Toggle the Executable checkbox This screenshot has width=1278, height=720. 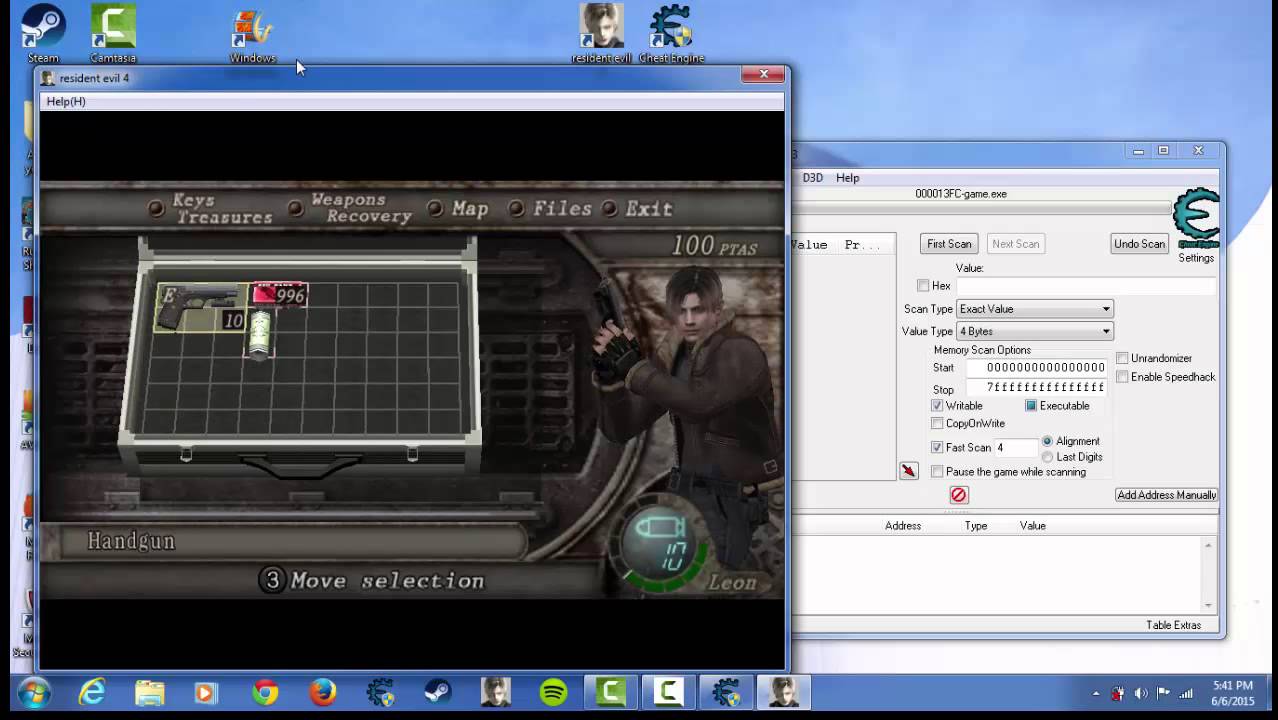pos(1031,405)
